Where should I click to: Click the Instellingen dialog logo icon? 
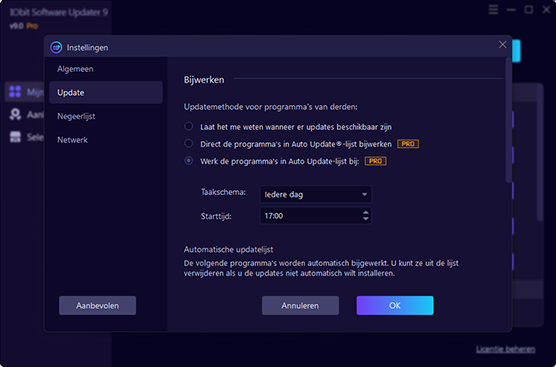[56, 47]
